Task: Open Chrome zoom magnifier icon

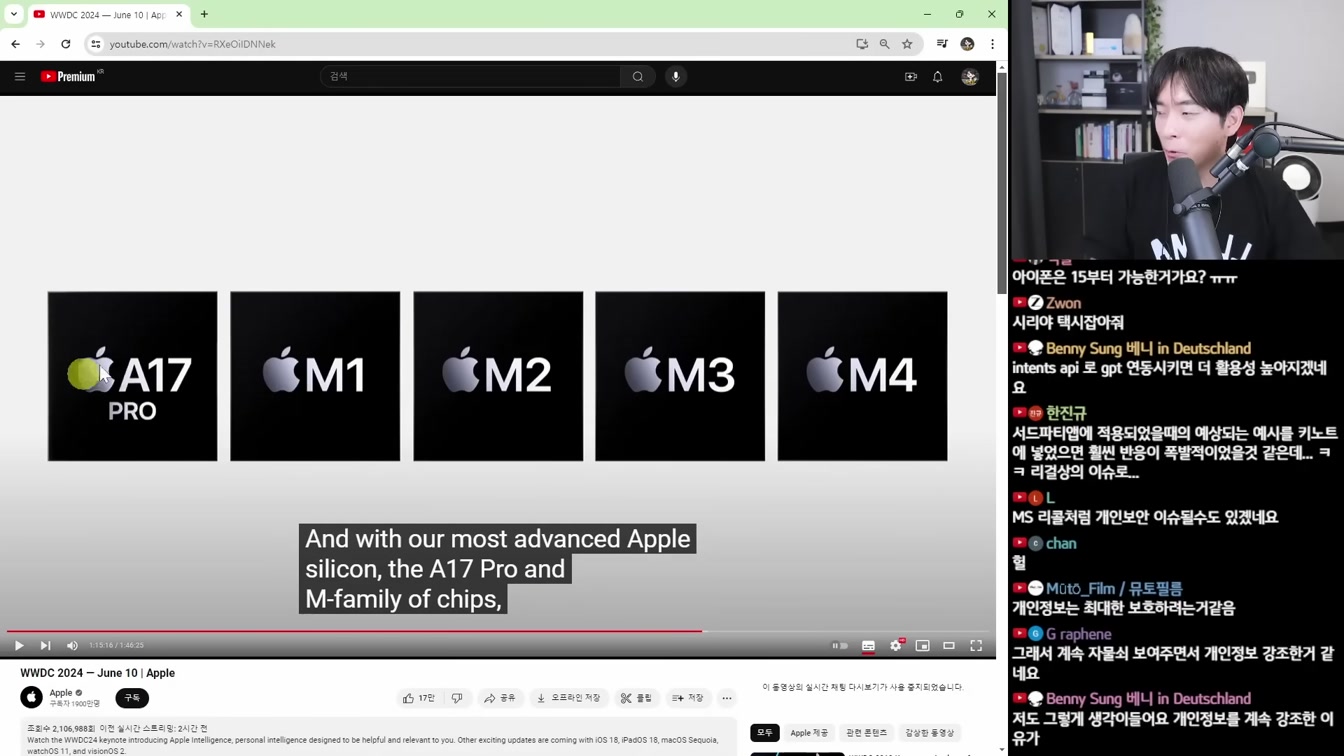Action: pyautogui.click(x=884, y=44)
